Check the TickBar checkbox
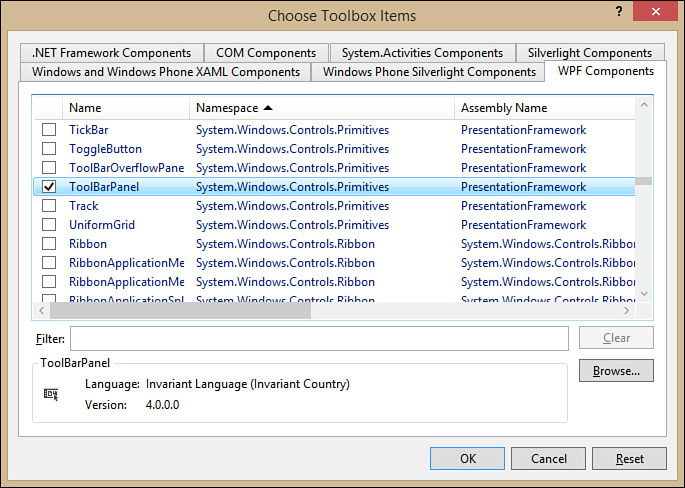The width and height of the screenshot is (685, 488). click(48, 130)
